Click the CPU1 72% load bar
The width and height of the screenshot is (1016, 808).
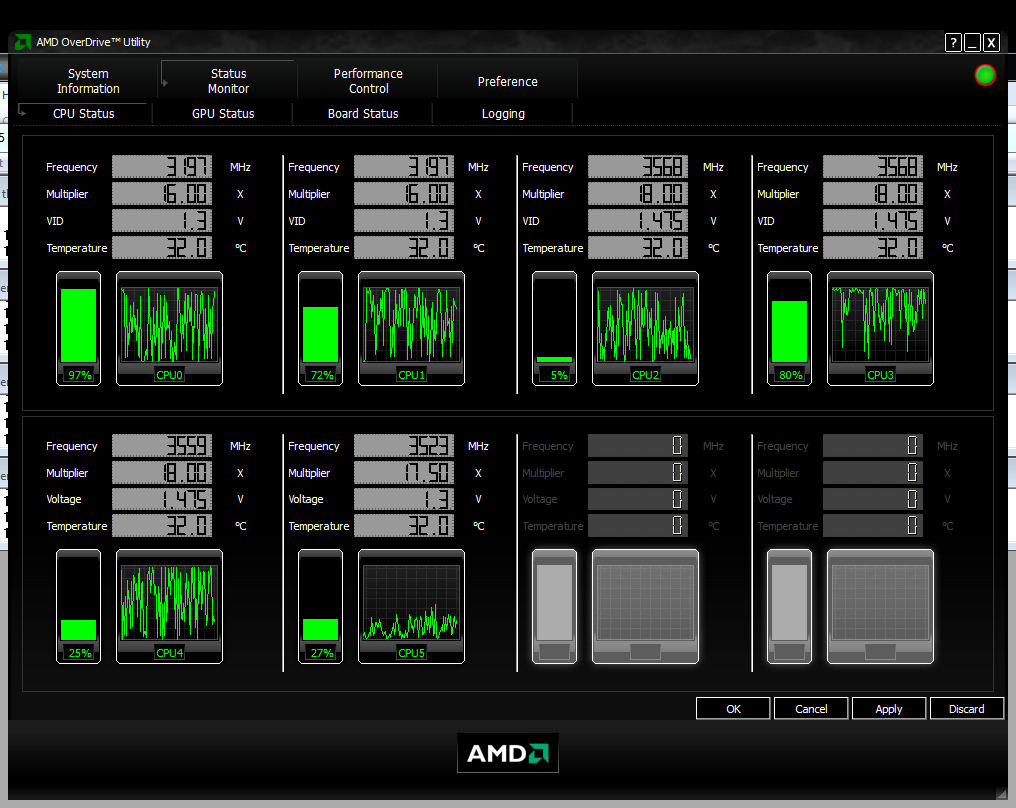point(320,329)
